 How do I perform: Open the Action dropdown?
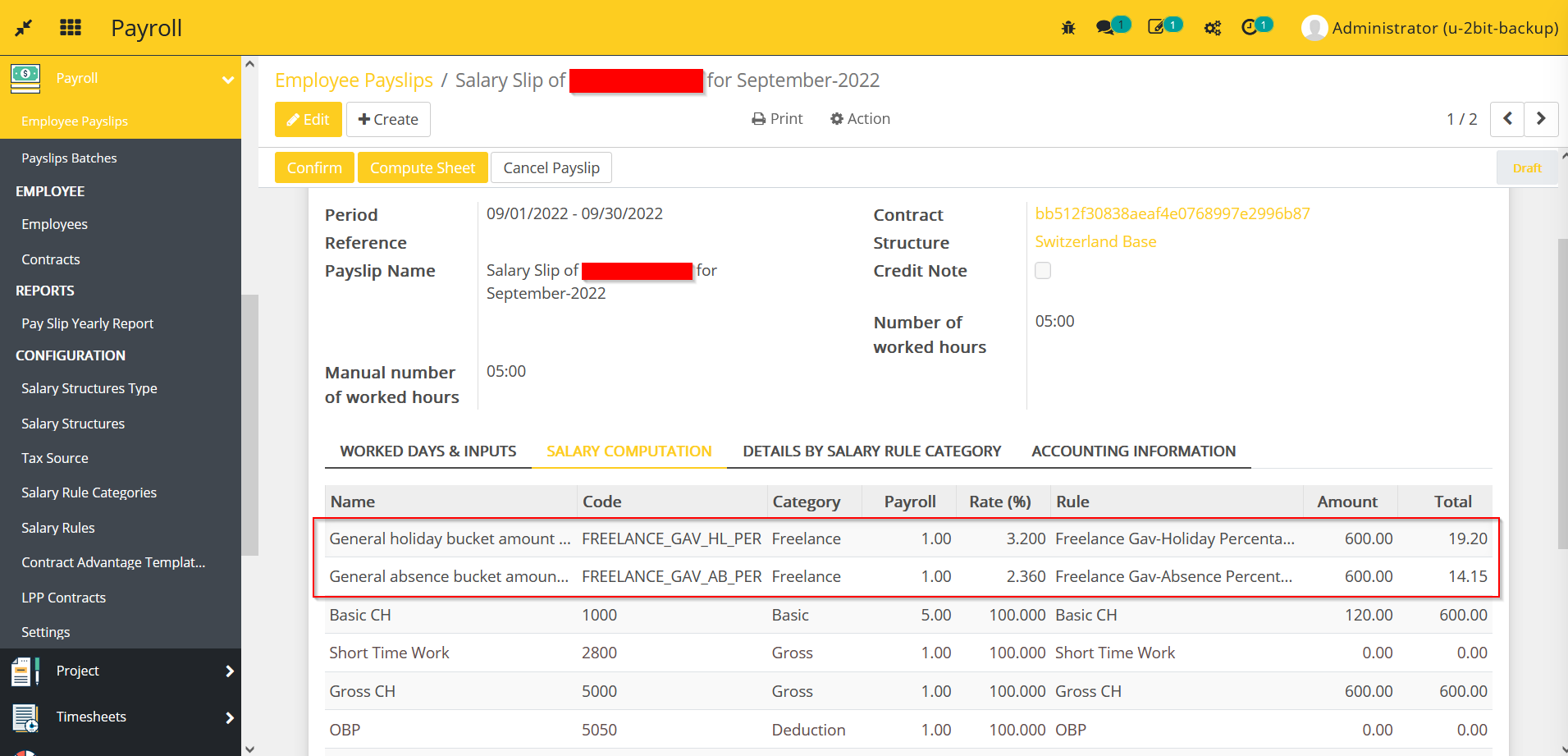[x=860, y=118]
